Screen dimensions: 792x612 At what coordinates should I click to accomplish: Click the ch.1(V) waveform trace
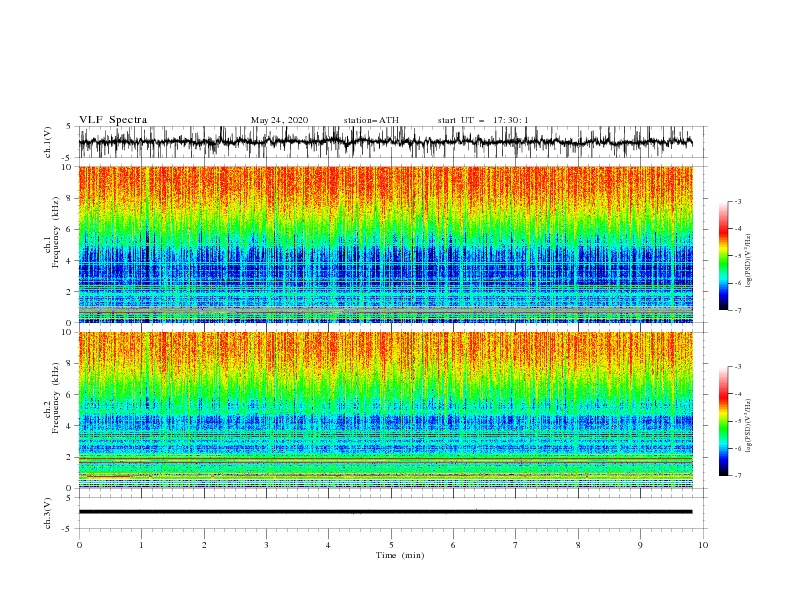[385, 142]
